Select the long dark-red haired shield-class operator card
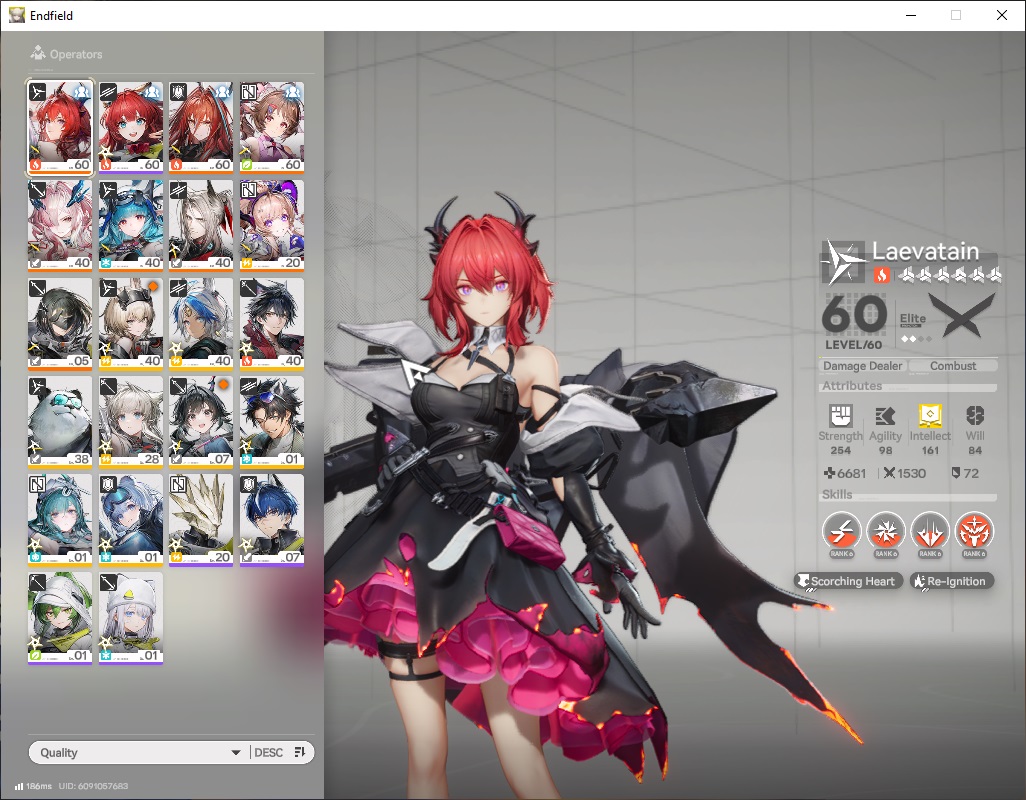The width and height of the screenshot is (1026, 800). 201,128
